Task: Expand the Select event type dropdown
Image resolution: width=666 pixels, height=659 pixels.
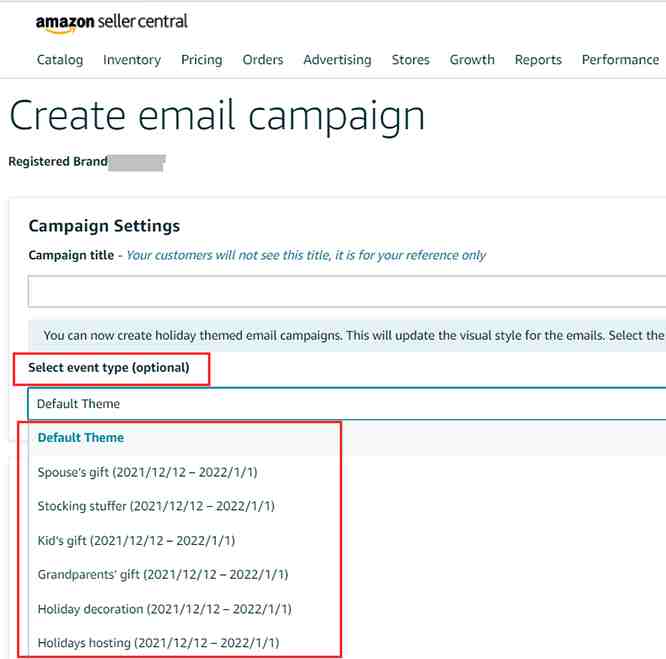Action: tap(346, 404)
